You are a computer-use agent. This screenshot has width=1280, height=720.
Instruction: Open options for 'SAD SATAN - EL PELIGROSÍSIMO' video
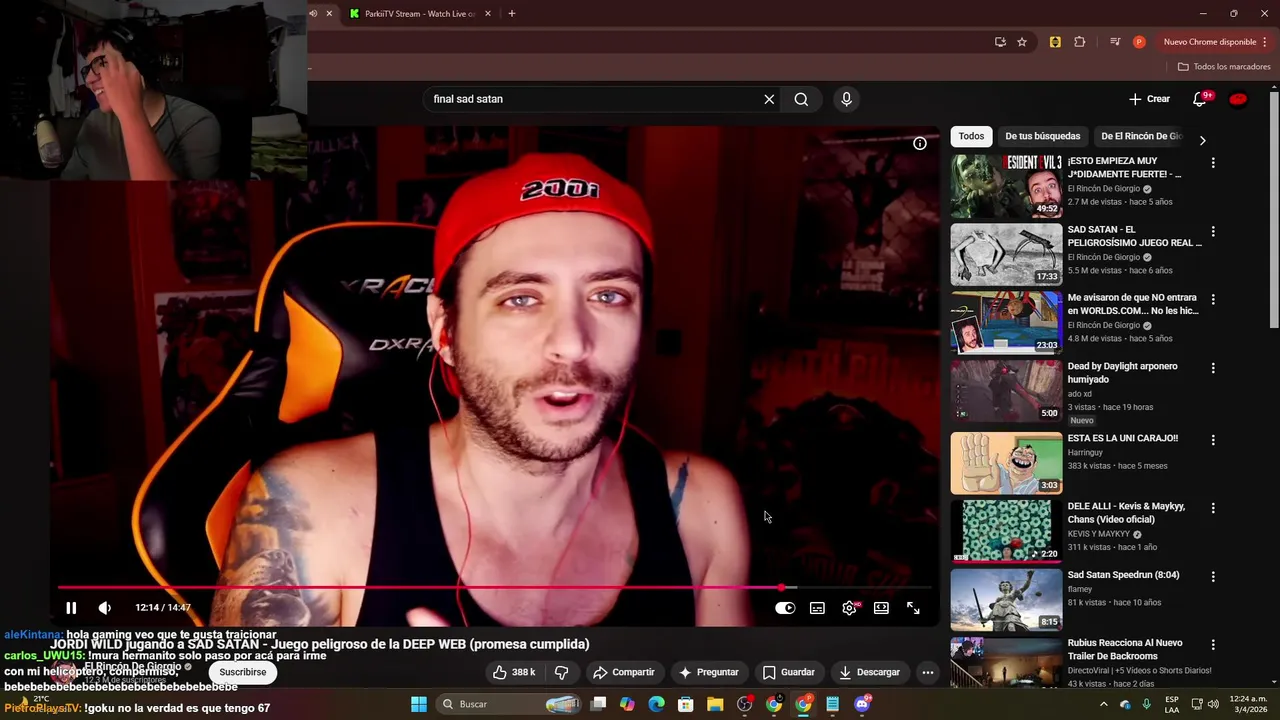coord(1213,231)
